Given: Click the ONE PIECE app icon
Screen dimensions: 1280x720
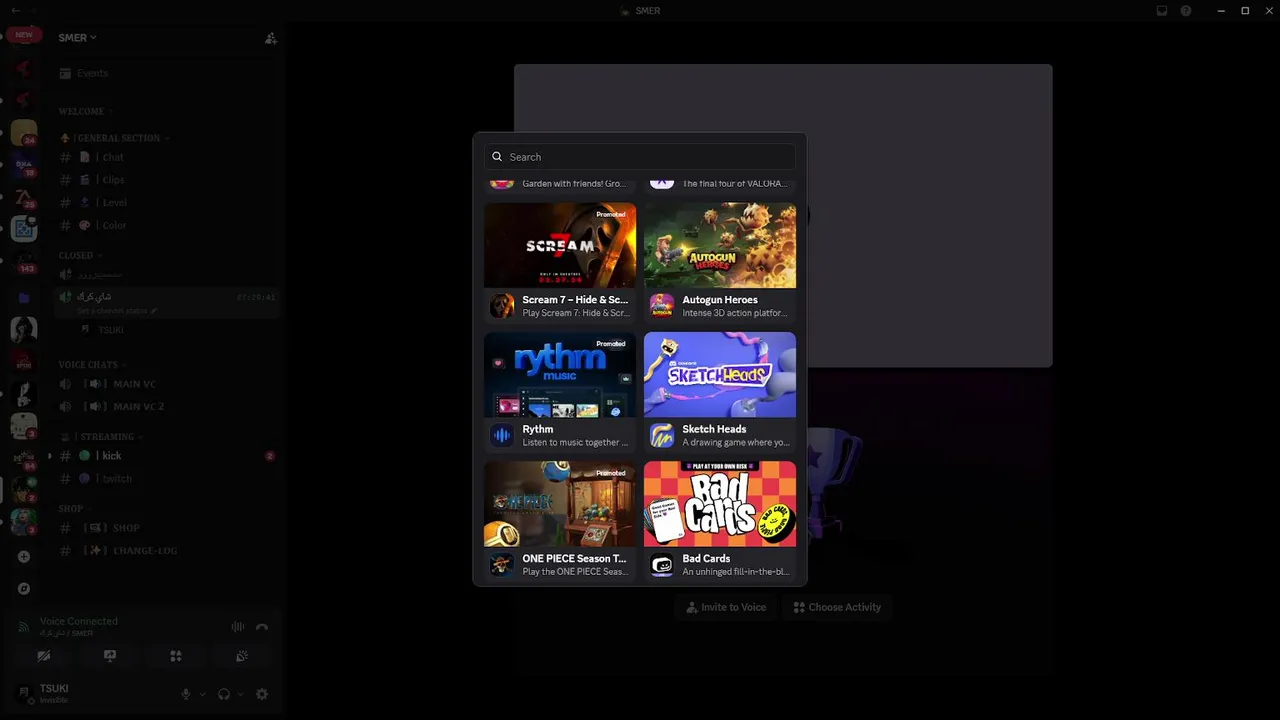Looking at the screenshot, I should pos(502,565).
